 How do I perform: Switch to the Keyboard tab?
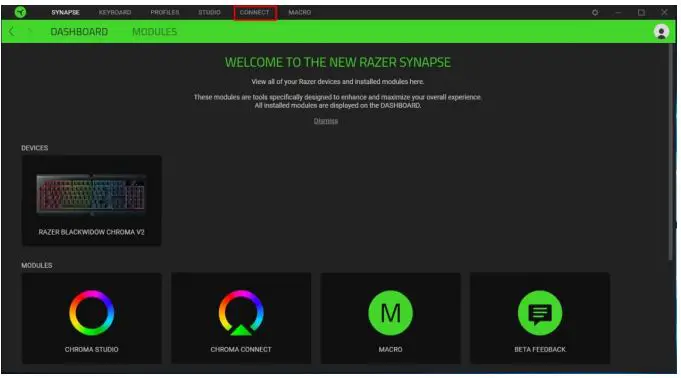pyautogui.click(x=115, y=13)
